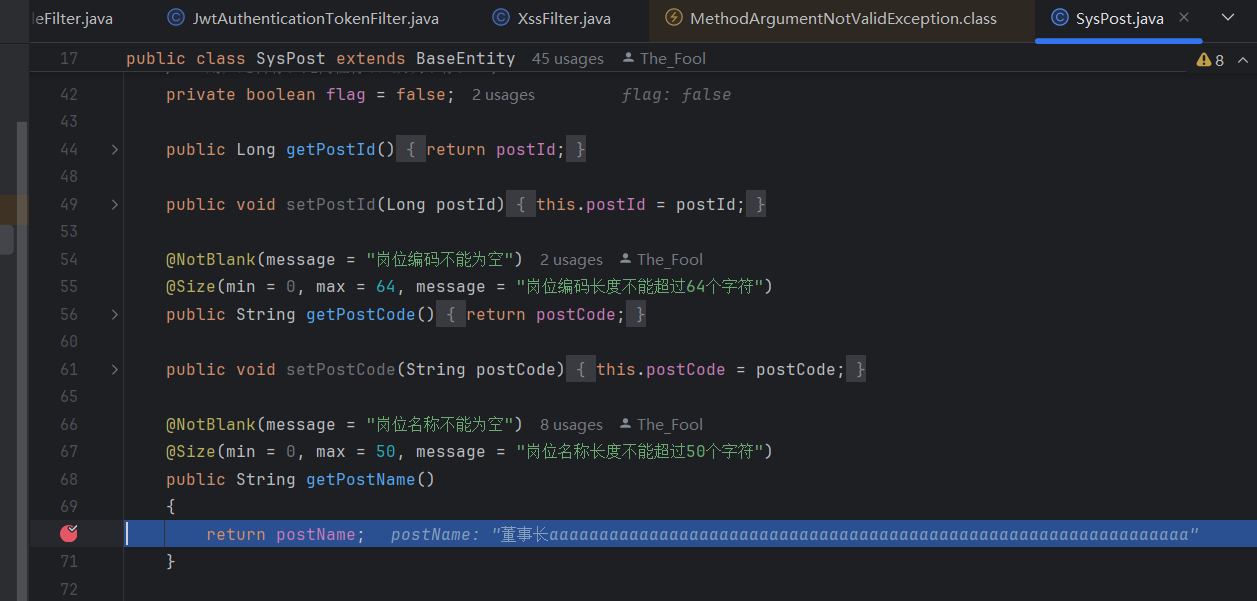Click 'SysPost' class name in sticky header
Image resolution: width=1257 pixels, height=601 pixels.
[x=291, y=59]
